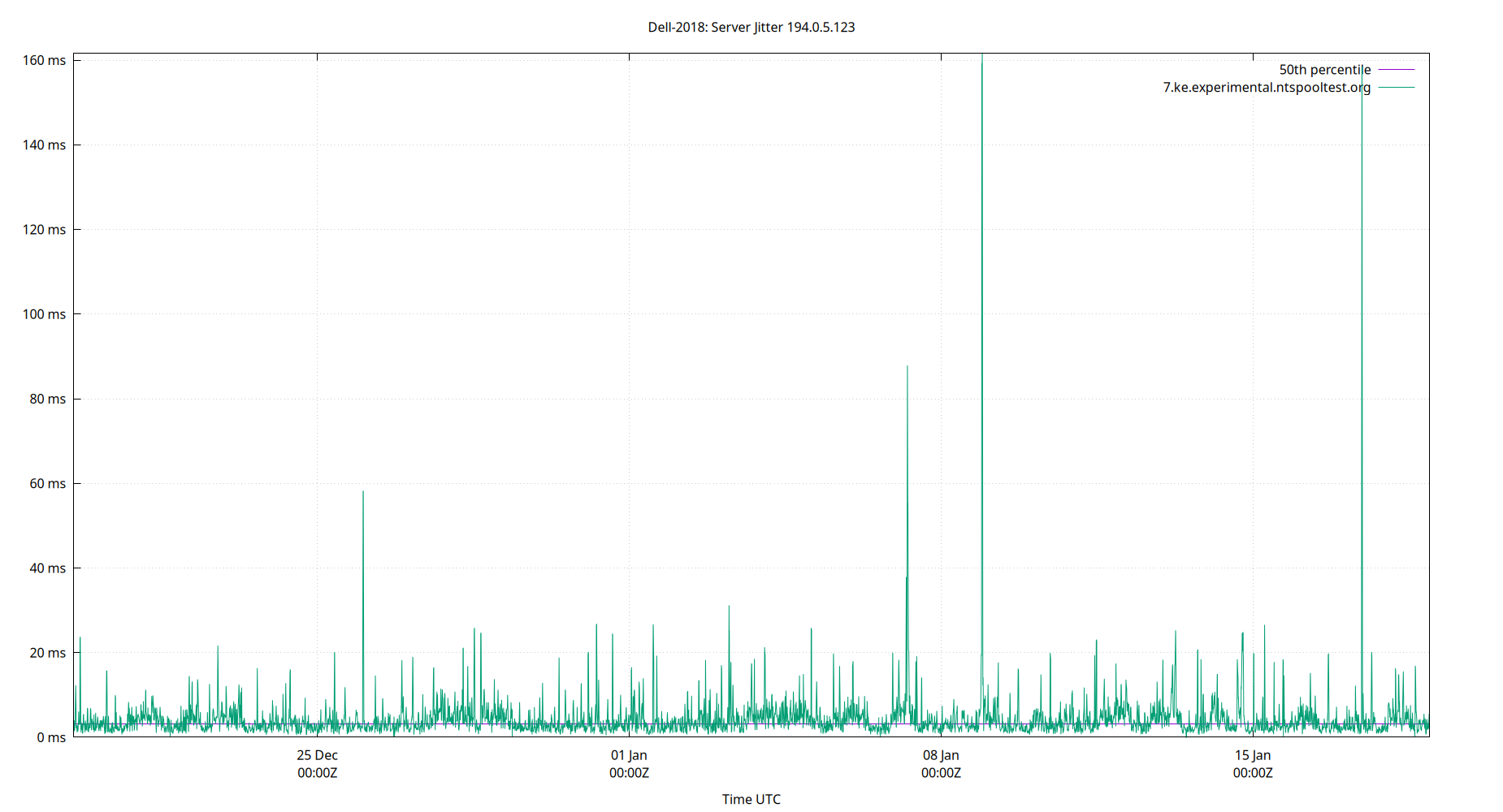
Task: Click the ntspooltest.org legend line sample
Action: 1395,88
